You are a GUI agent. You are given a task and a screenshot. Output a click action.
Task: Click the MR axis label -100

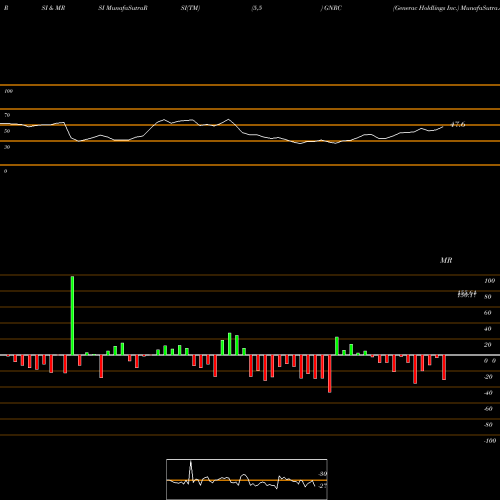point(490,441)
